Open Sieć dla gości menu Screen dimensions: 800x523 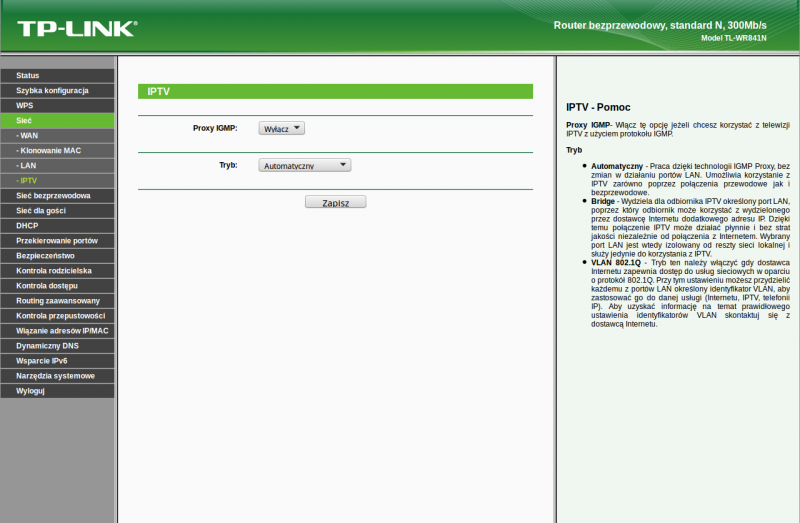pyautogui.click(x=58, y=211)
